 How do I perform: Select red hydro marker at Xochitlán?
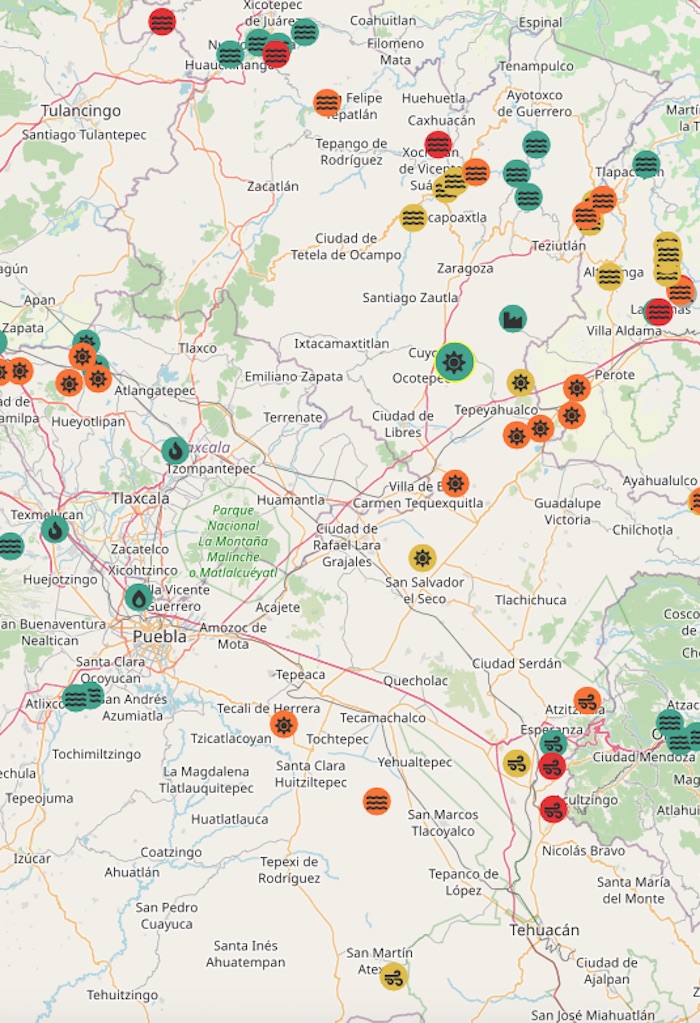438,145
